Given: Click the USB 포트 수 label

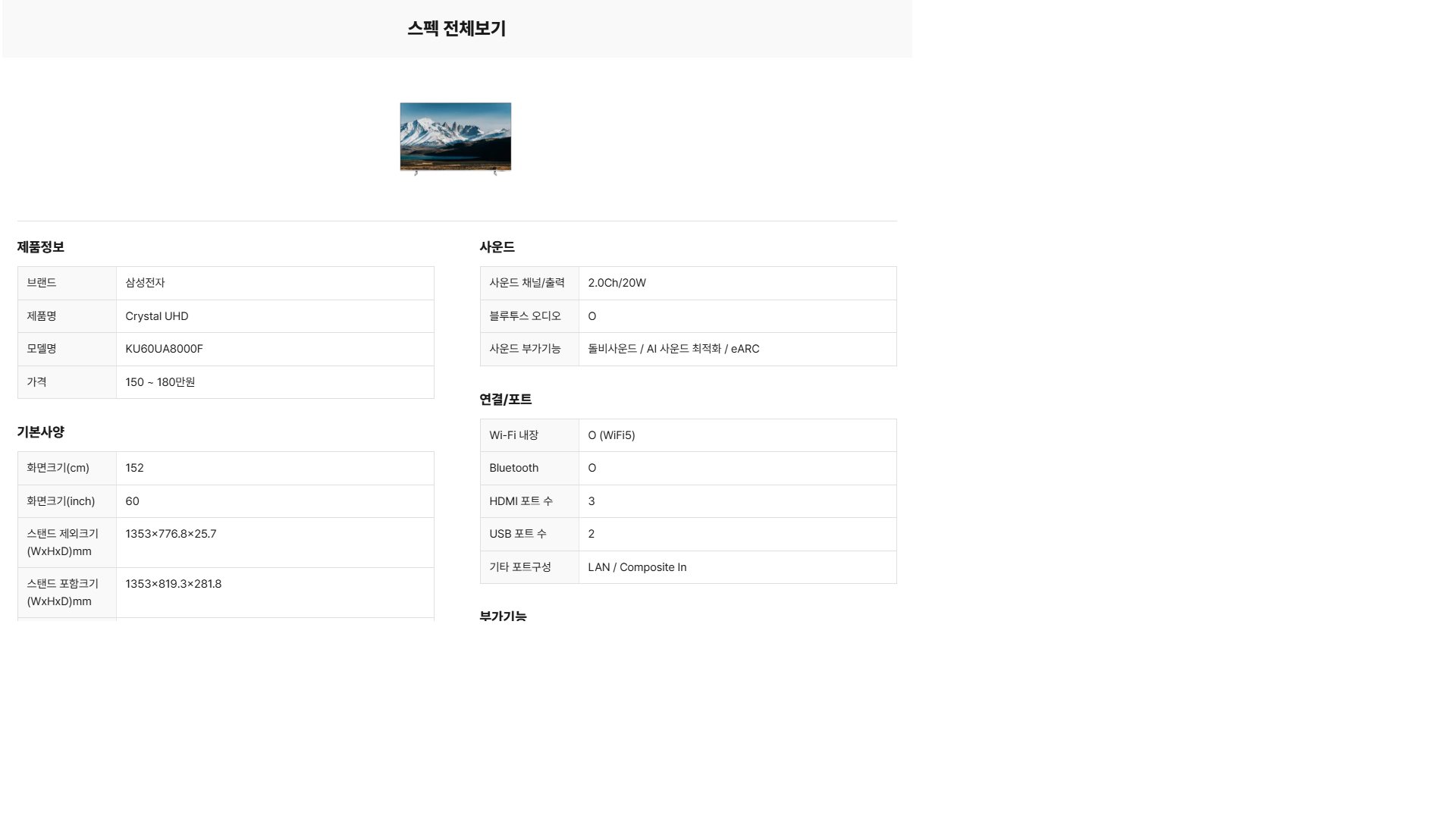Looking at the screenshot, I should pos(518,534).
